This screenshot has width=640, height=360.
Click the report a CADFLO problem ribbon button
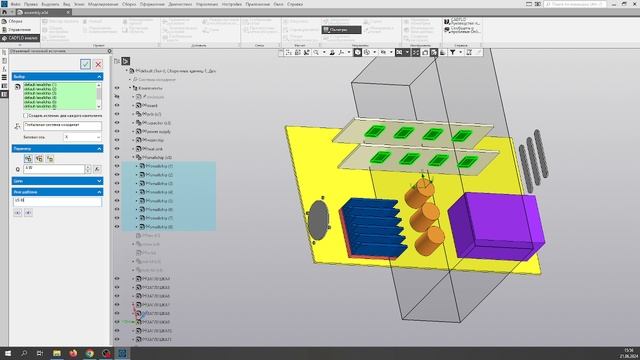(462, 30)
